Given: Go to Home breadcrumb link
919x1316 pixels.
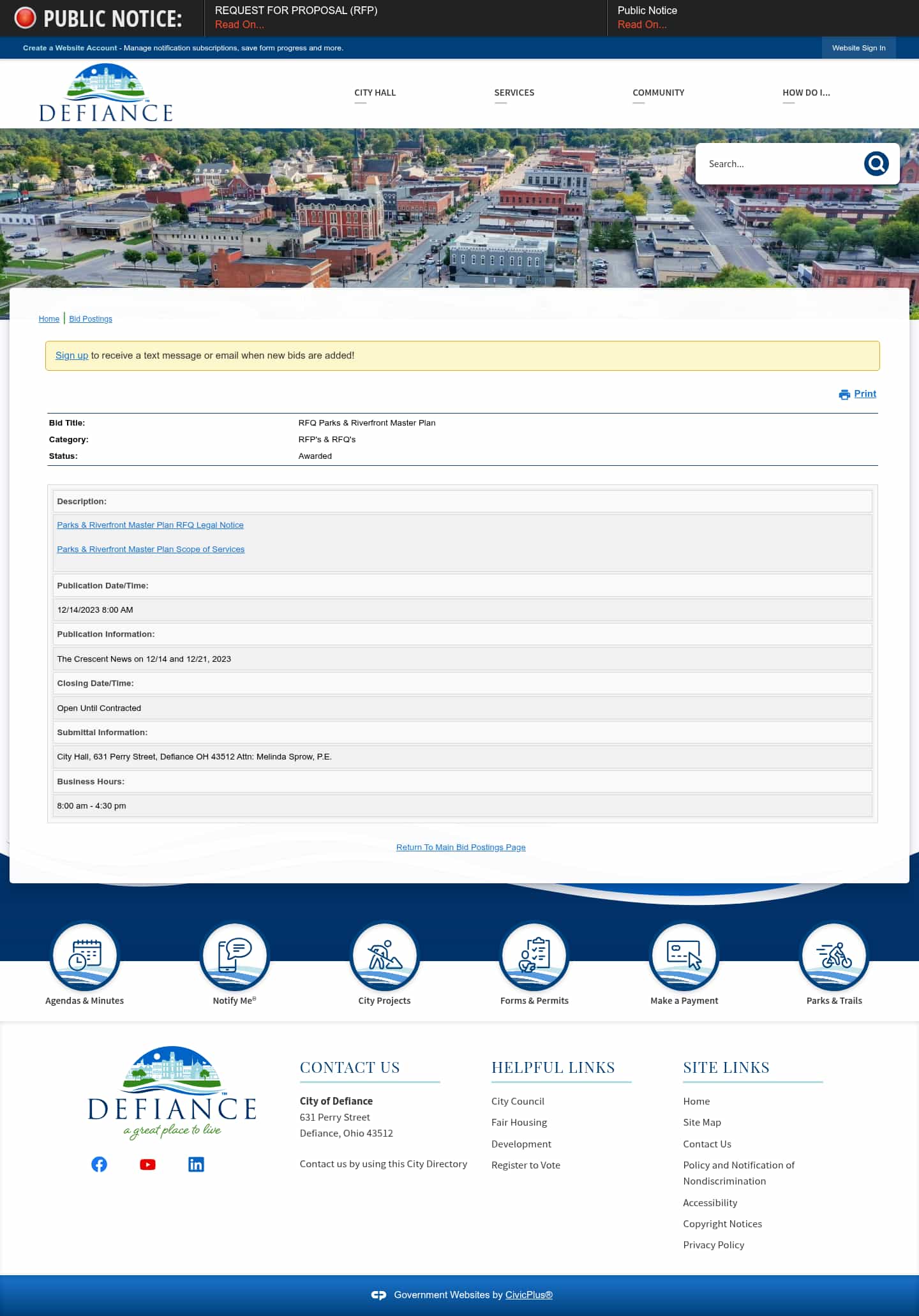Looking at the screenshot, I should 49,319.
